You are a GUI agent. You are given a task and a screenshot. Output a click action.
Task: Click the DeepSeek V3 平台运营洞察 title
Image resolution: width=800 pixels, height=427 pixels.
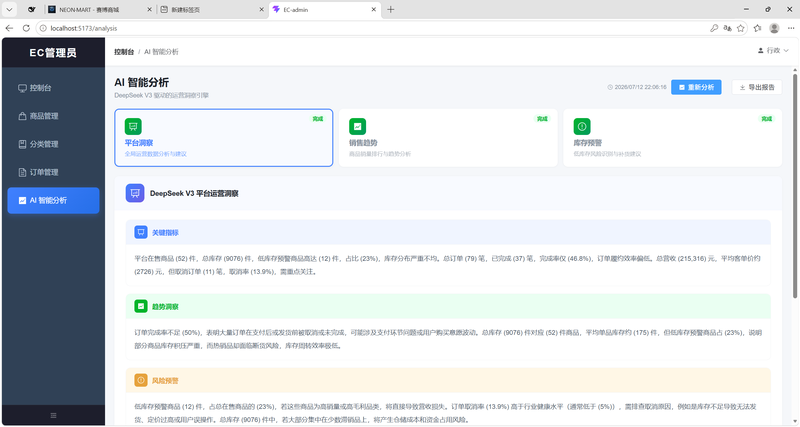pos(194,193)
